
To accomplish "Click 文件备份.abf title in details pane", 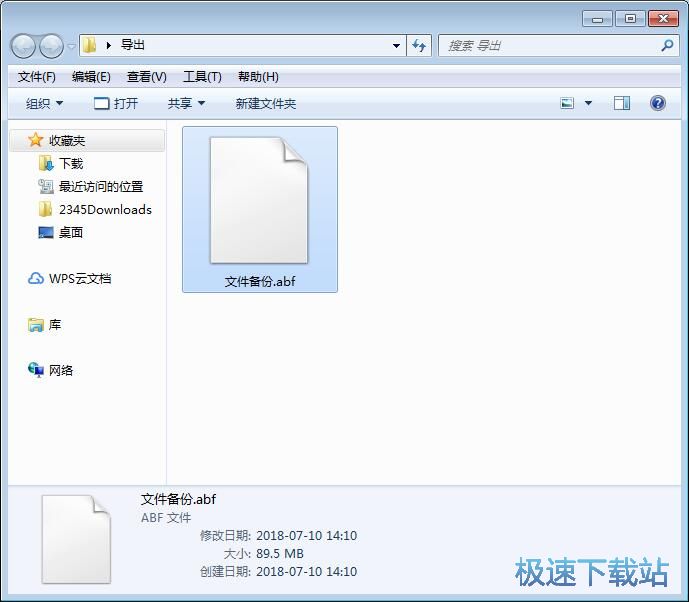I will (178, 499).
